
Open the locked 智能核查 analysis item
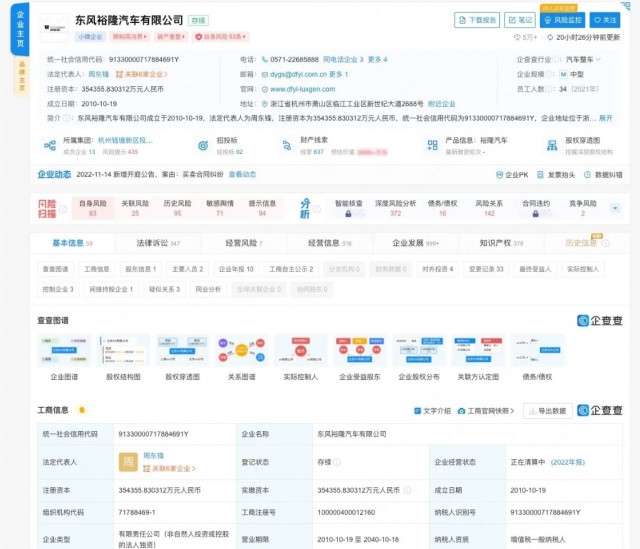[x=349, y=208]
